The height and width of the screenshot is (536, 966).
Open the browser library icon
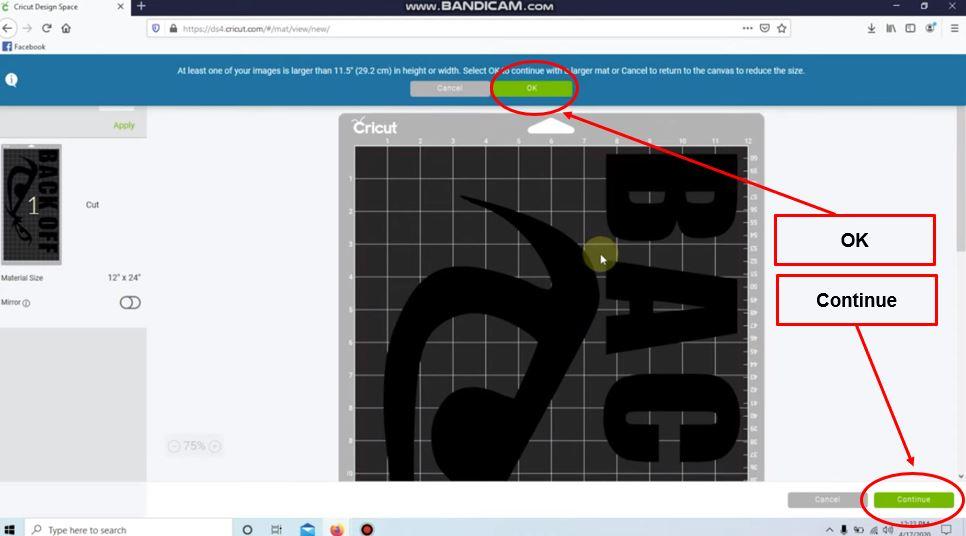click(891, 28)
